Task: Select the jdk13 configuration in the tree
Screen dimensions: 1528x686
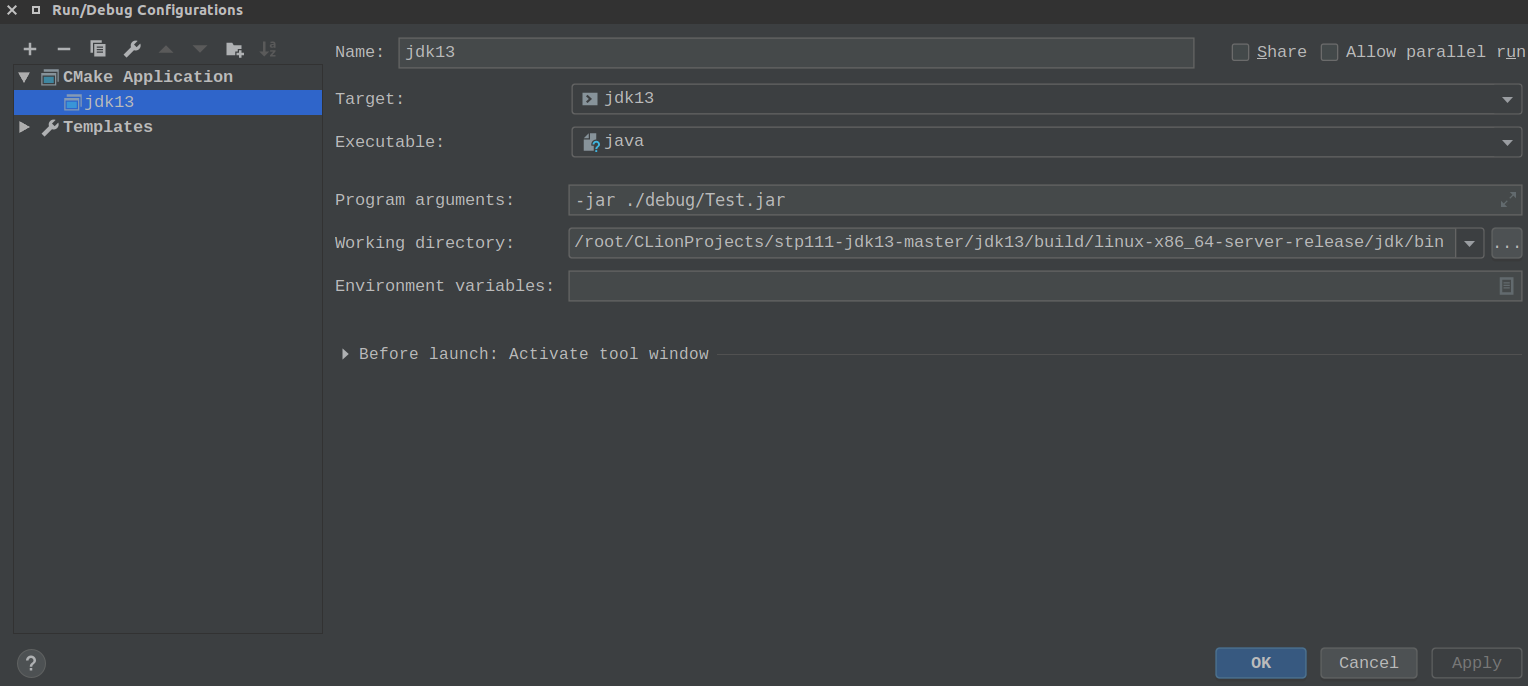Action: point(168,102)
